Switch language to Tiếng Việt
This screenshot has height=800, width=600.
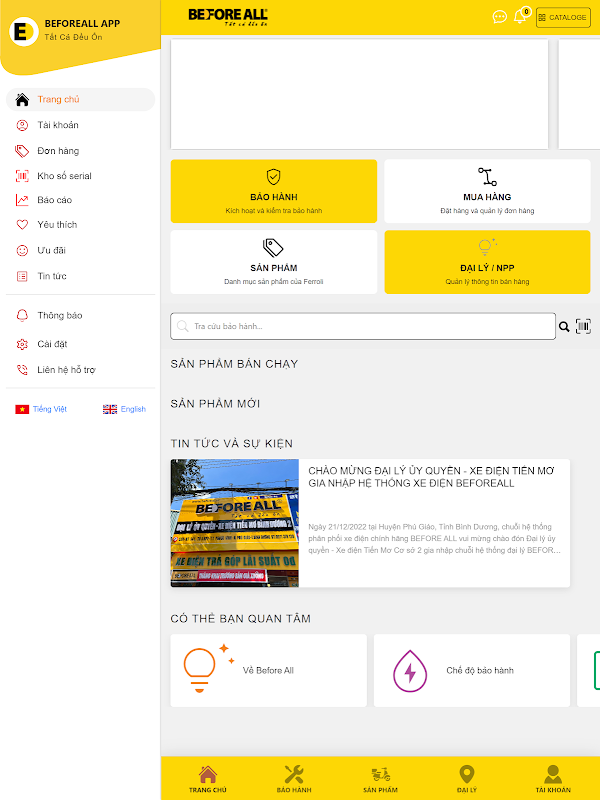pos(49,409)
